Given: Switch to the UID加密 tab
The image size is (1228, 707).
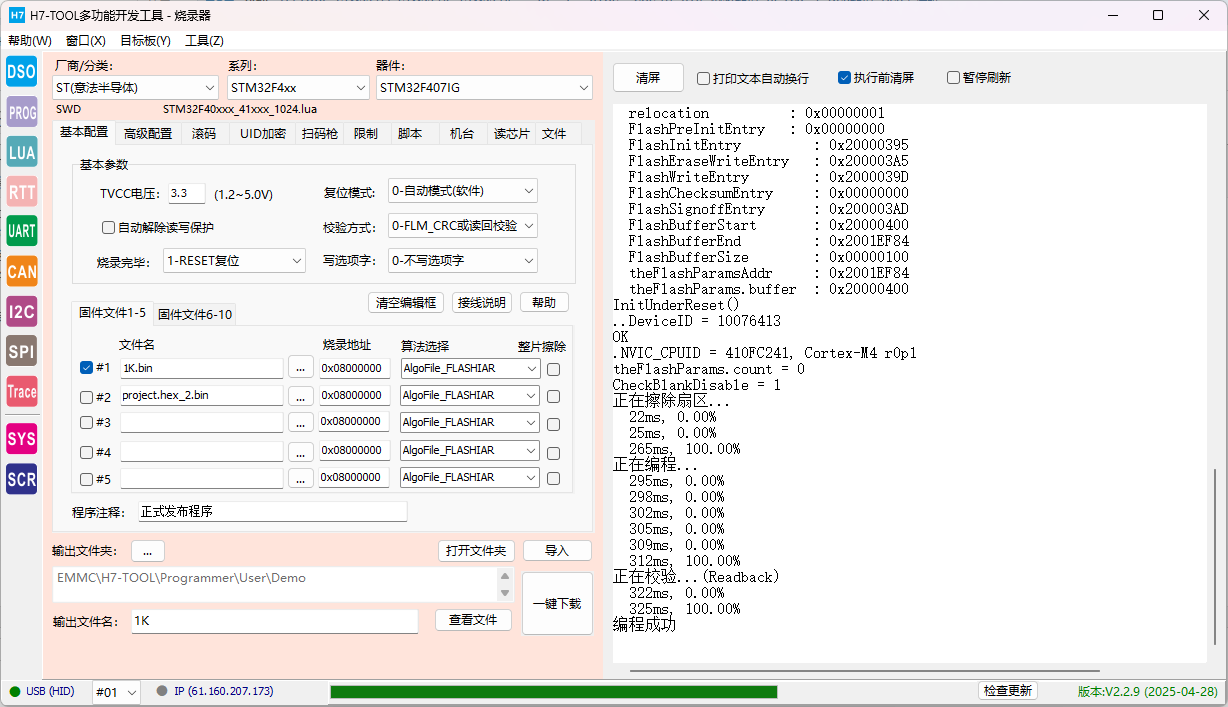Looking at the screenshot, I should click(263, 134).
